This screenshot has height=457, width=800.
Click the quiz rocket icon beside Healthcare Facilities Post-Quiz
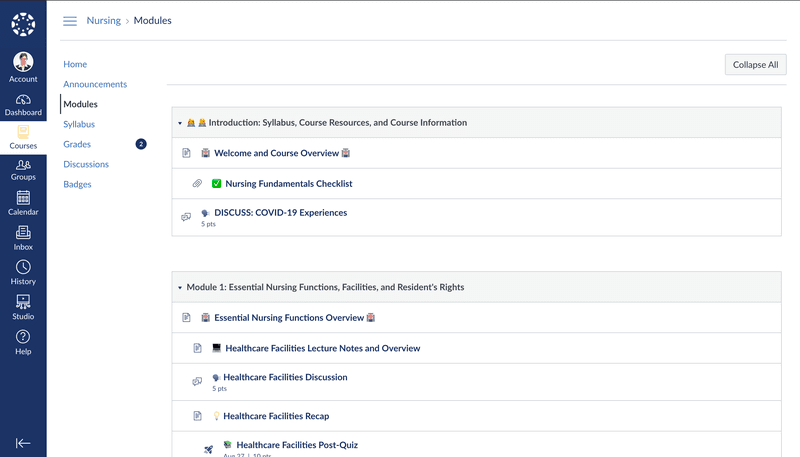[209, 449]
